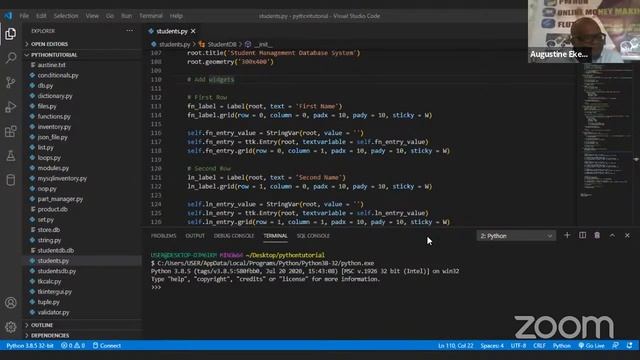
Task: Click the Connect status bar item
Action: (107, 346)
